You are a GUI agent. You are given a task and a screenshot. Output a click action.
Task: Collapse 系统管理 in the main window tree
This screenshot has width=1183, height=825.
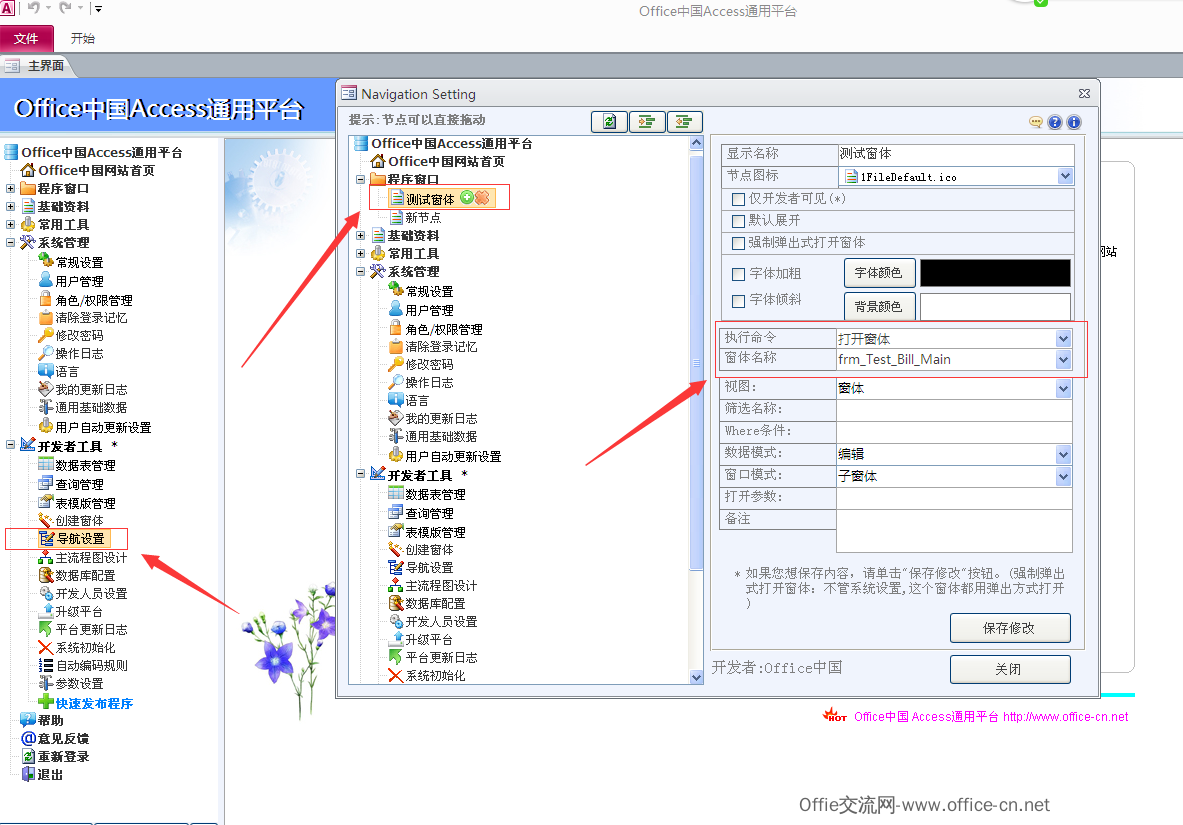tap(11, 242)
